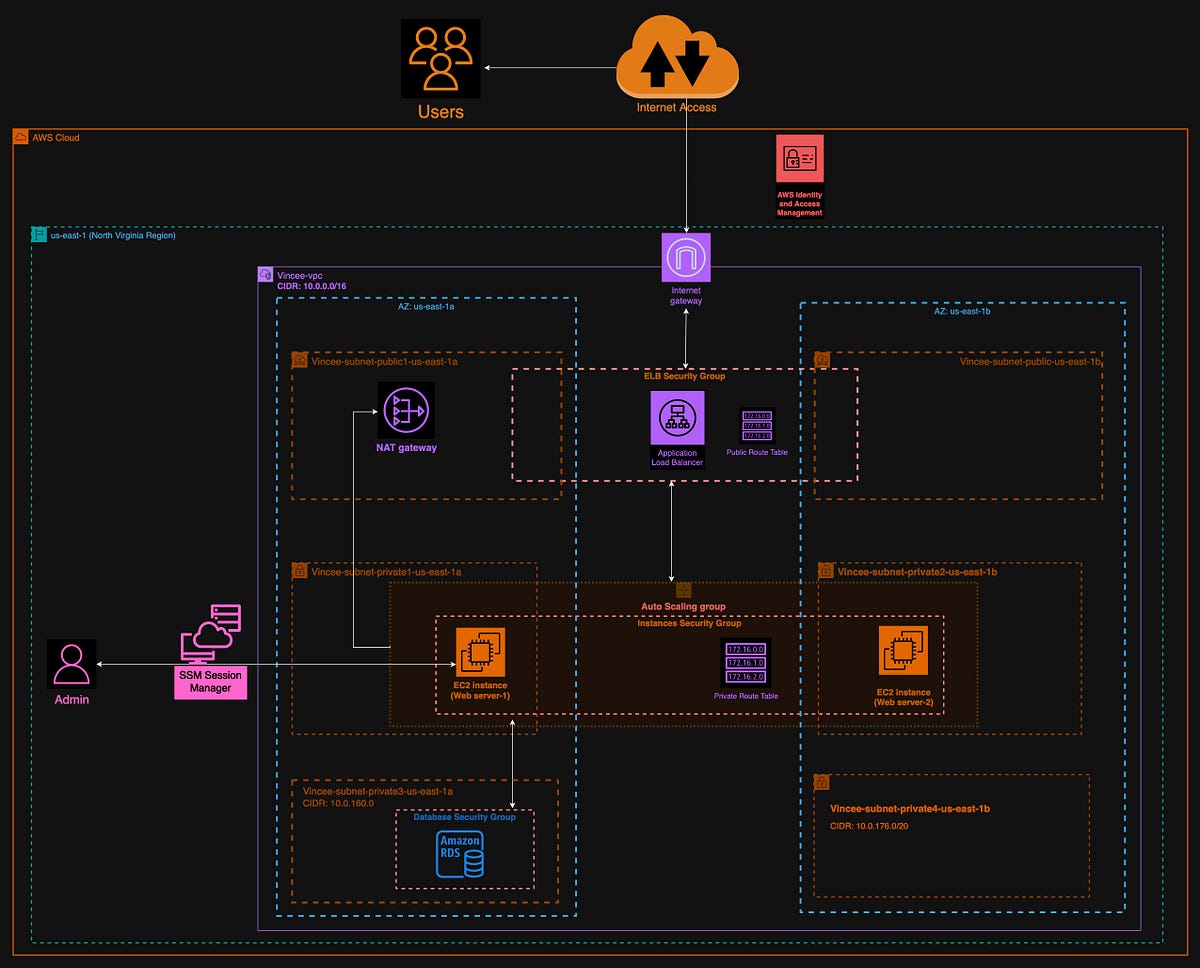Click the Vincee-subnet-private4-us-east-1b label
Image resolution: width=1200 pixels, height=968 pixels.
911,808
